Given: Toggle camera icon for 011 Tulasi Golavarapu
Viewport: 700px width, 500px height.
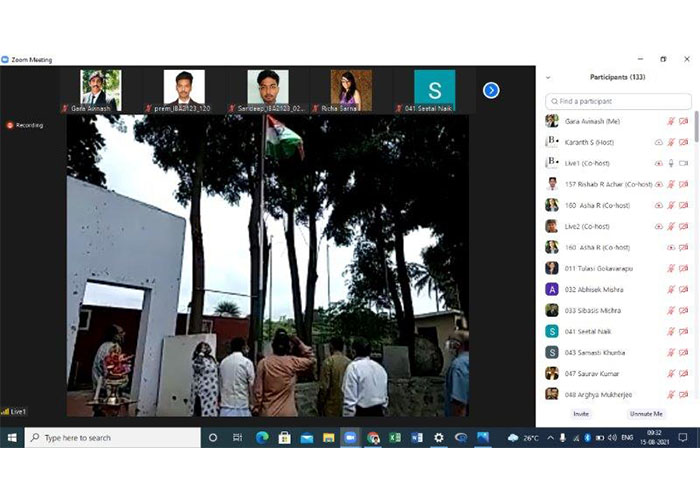Looking at the screenshot, I should coord(684,268).
